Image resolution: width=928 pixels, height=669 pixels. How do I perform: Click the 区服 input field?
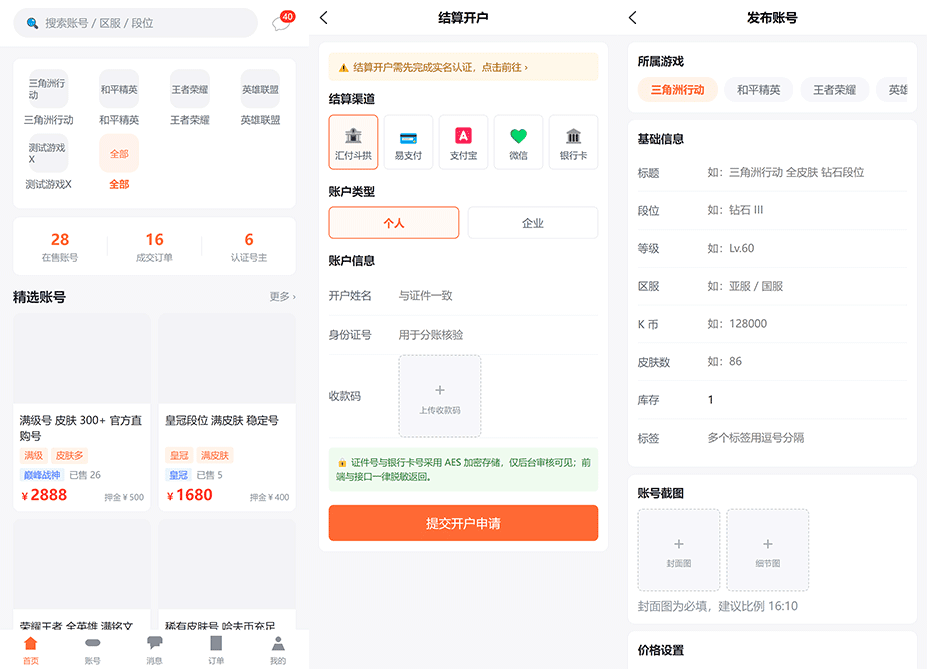pyautogui.click(x=807, y=286)
